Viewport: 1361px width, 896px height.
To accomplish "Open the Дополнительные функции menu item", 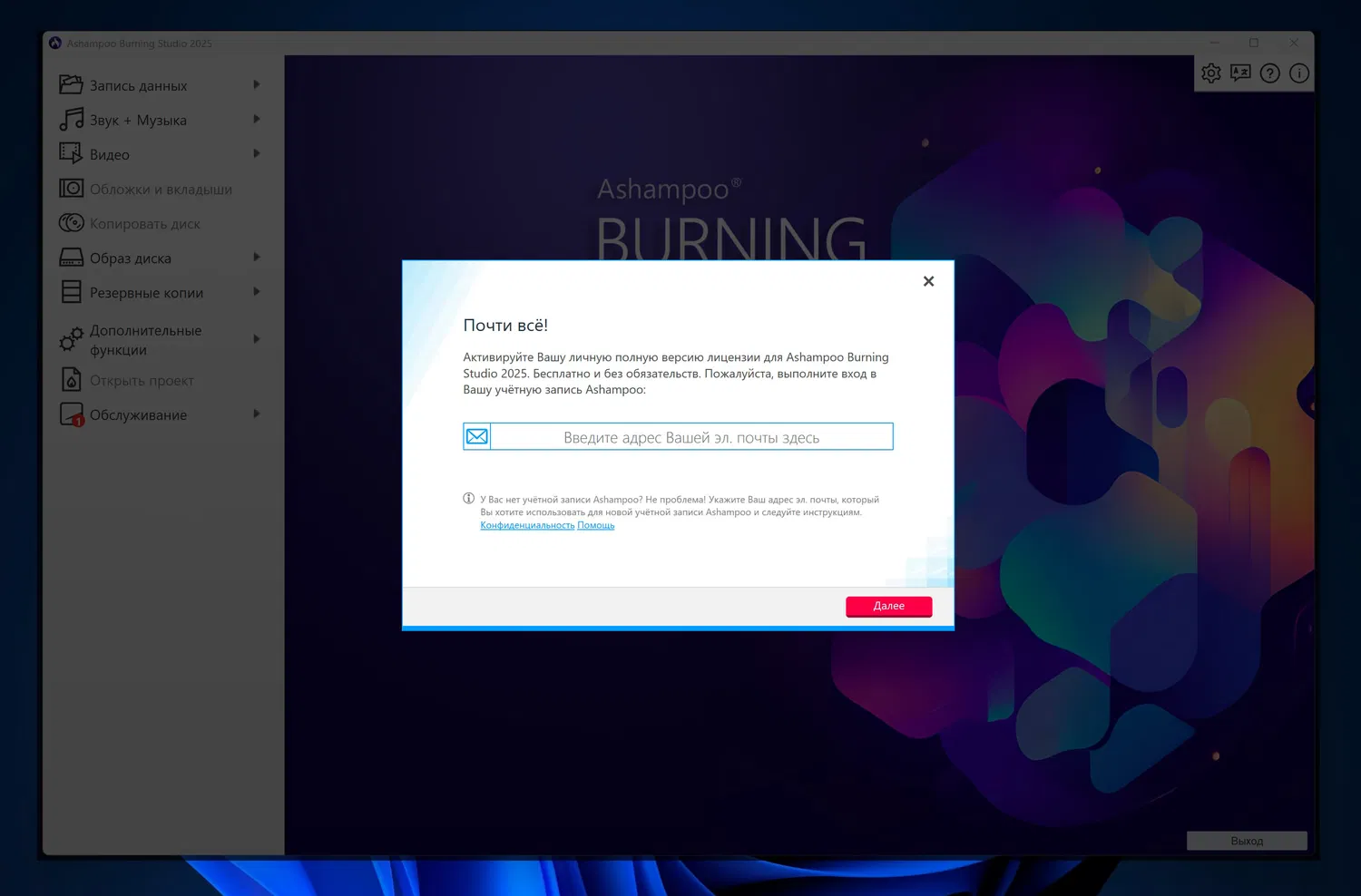I will pyautogui.click(x=162, y=339).
